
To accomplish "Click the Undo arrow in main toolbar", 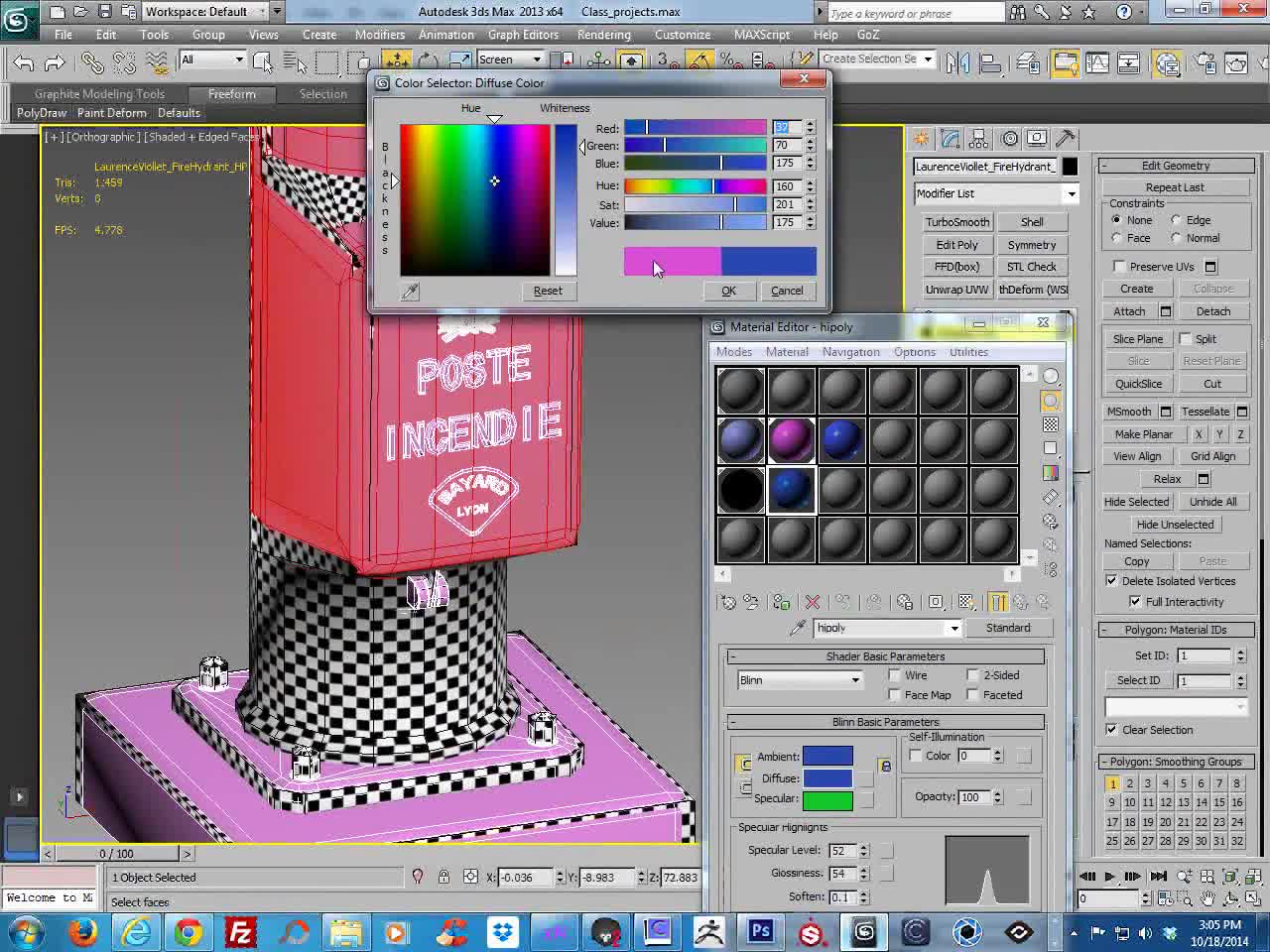I will [24, 62].
